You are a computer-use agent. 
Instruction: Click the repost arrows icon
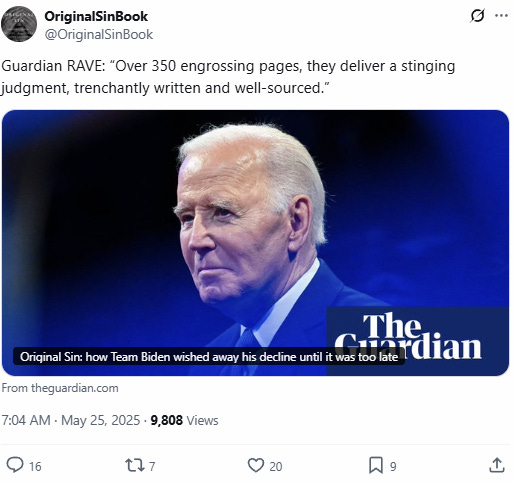[x=135, y=465]
